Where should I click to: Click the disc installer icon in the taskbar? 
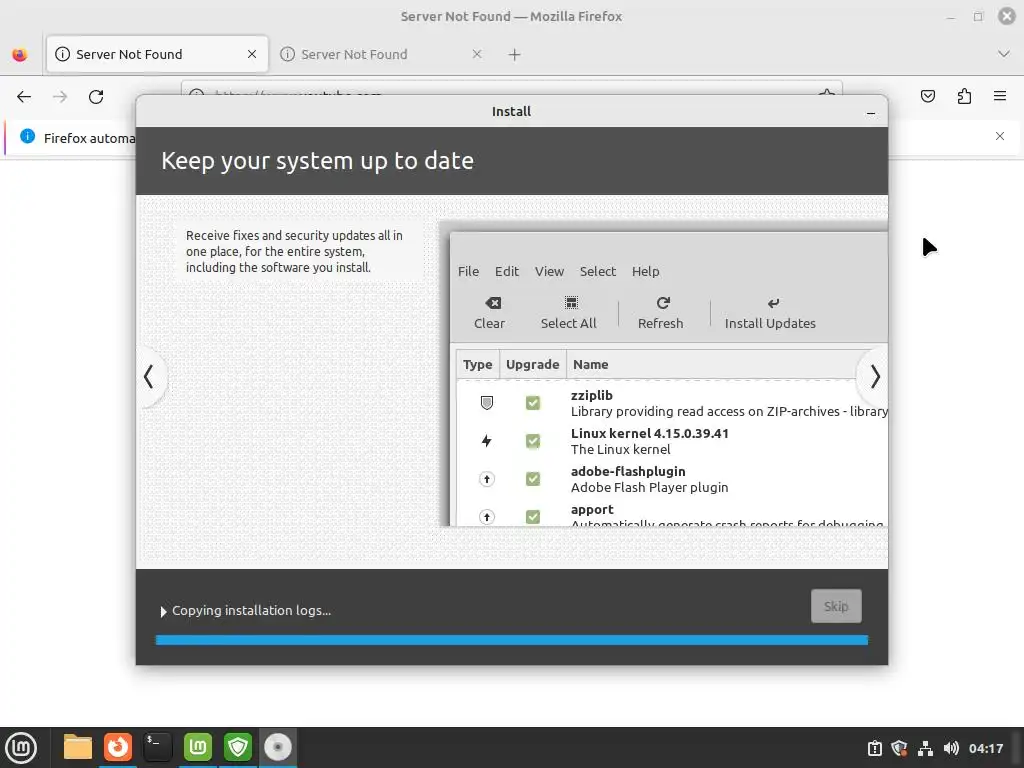point(278,747)
